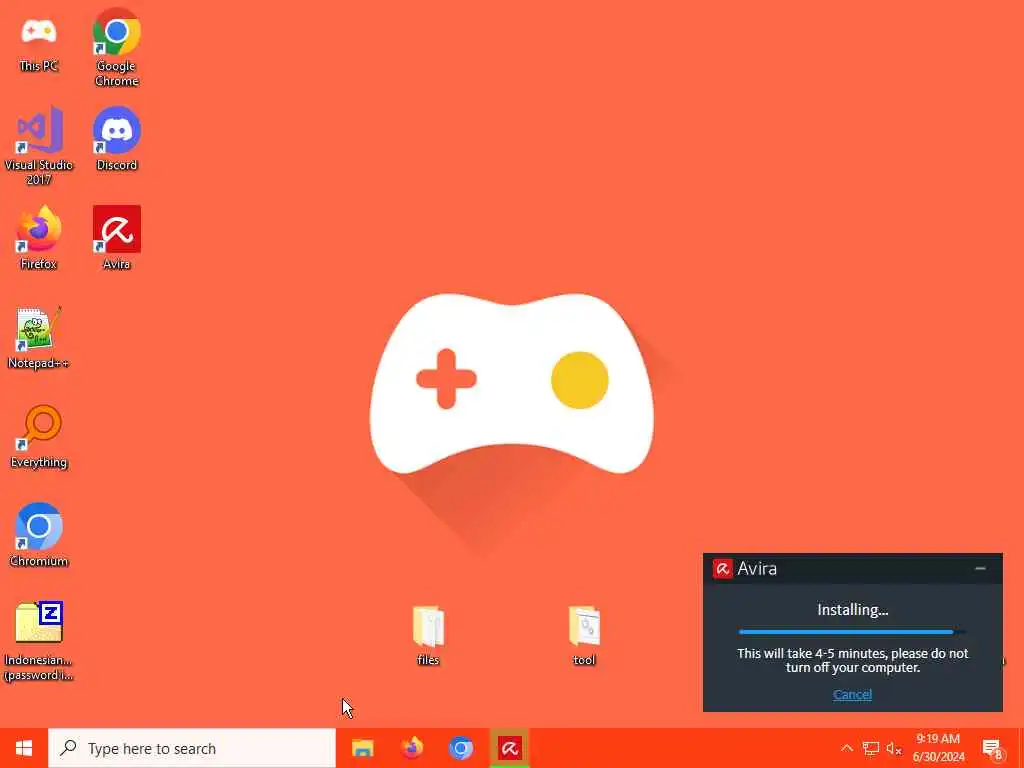Screen dimensions: 1024x768
Task: Select the Visual Studio 2017 shortcut
Action: (39, 145)
